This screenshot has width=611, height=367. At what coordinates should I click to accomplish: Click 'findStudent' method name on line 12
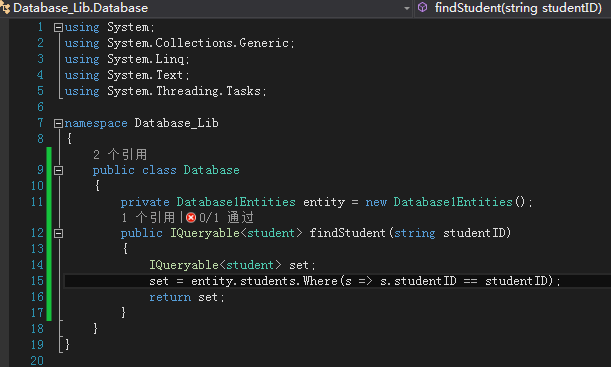tap(348, 233)
